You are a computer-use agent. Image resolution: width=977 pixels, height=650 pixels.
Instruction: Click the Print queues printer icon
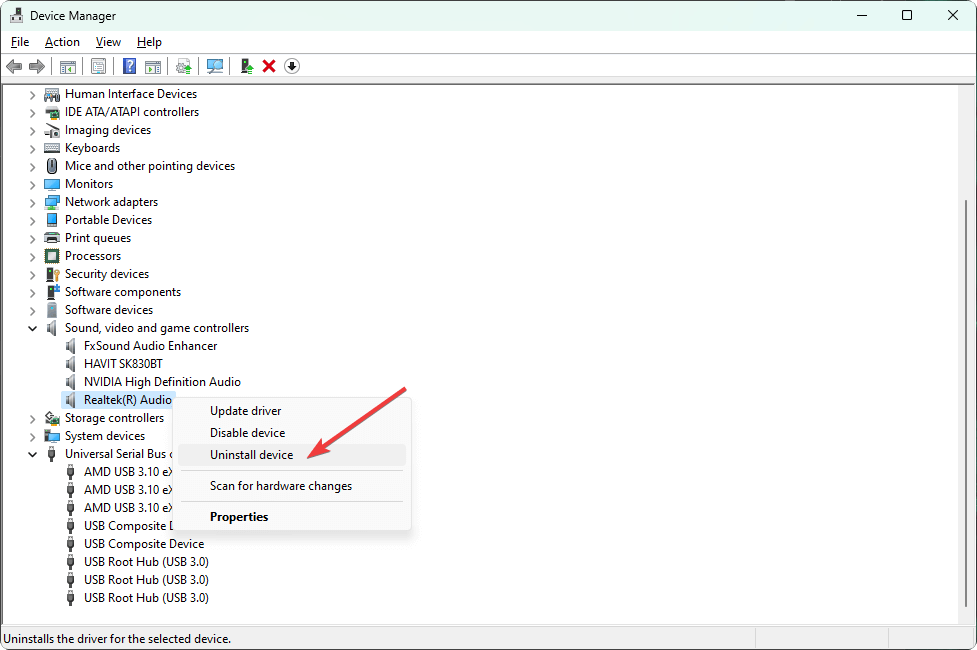pyautogui.click(x=52, y=238)
